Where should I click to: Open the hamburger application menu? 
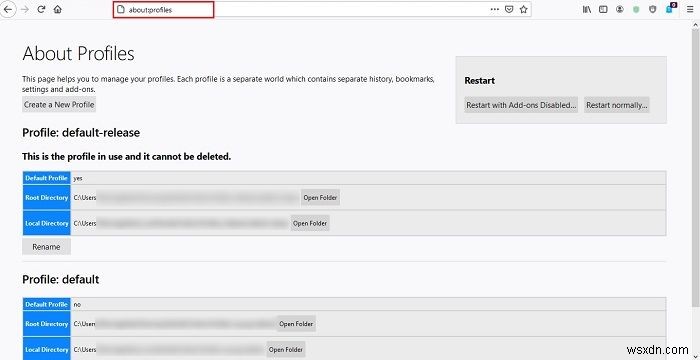tap(690, 9)
